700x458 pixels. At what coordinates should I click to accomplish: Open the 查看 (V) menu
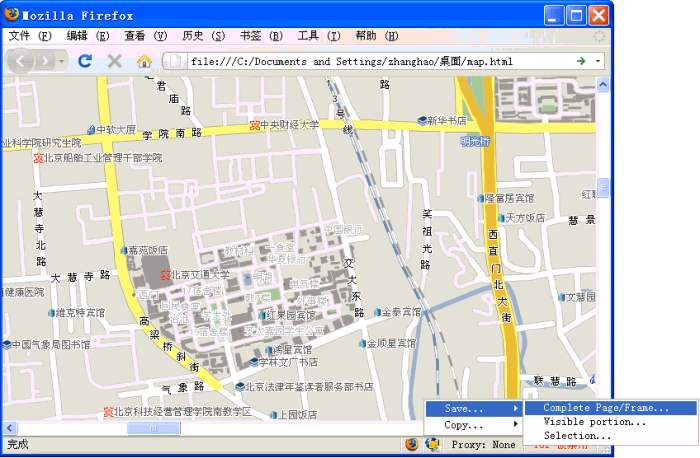pyautogui.click(x=146, y=36)
